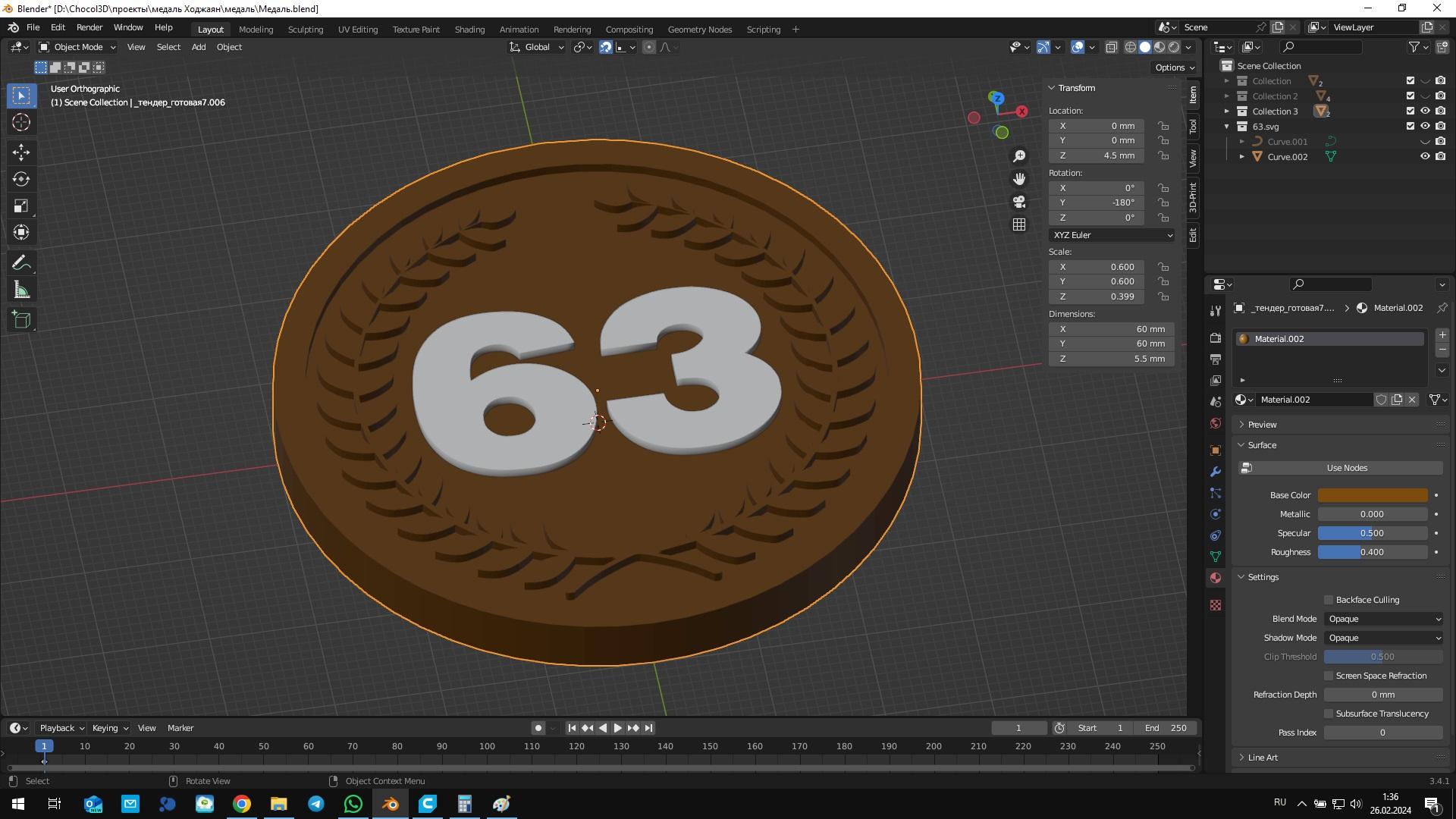Viewport: 1456px width, 819px height.
Task: Switch to wireframe viewport shading
Action: click(x=1130, y=47)
